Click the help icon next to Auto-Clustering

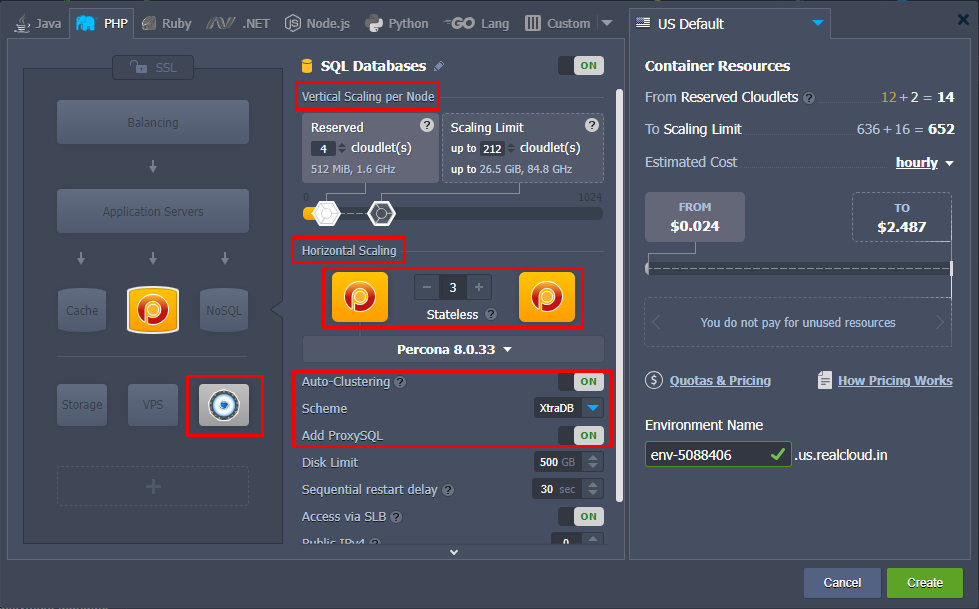(400, 382)
